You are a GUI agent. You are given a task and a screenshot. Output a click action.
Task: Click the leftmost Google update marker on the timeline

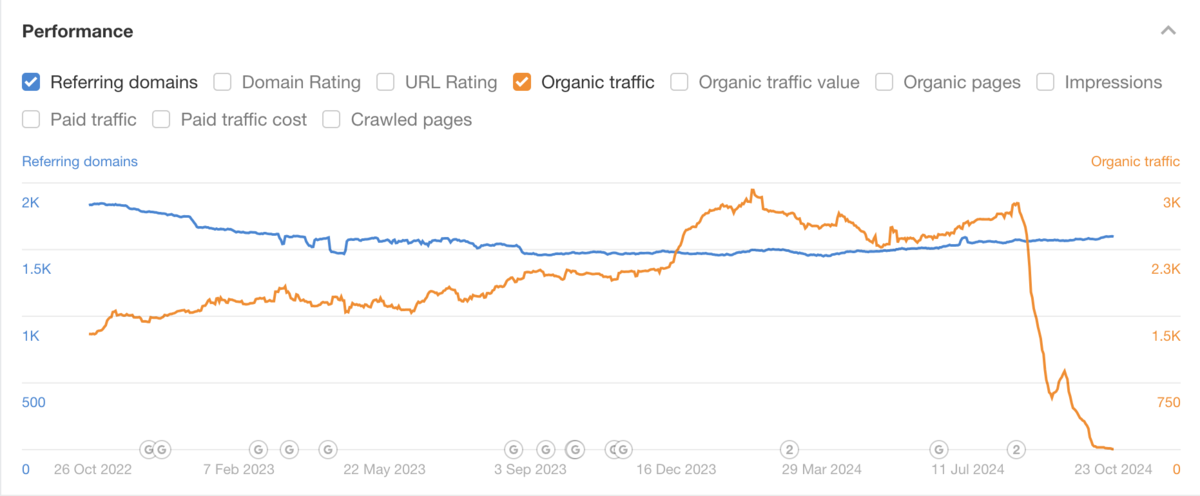pos(148,449)
